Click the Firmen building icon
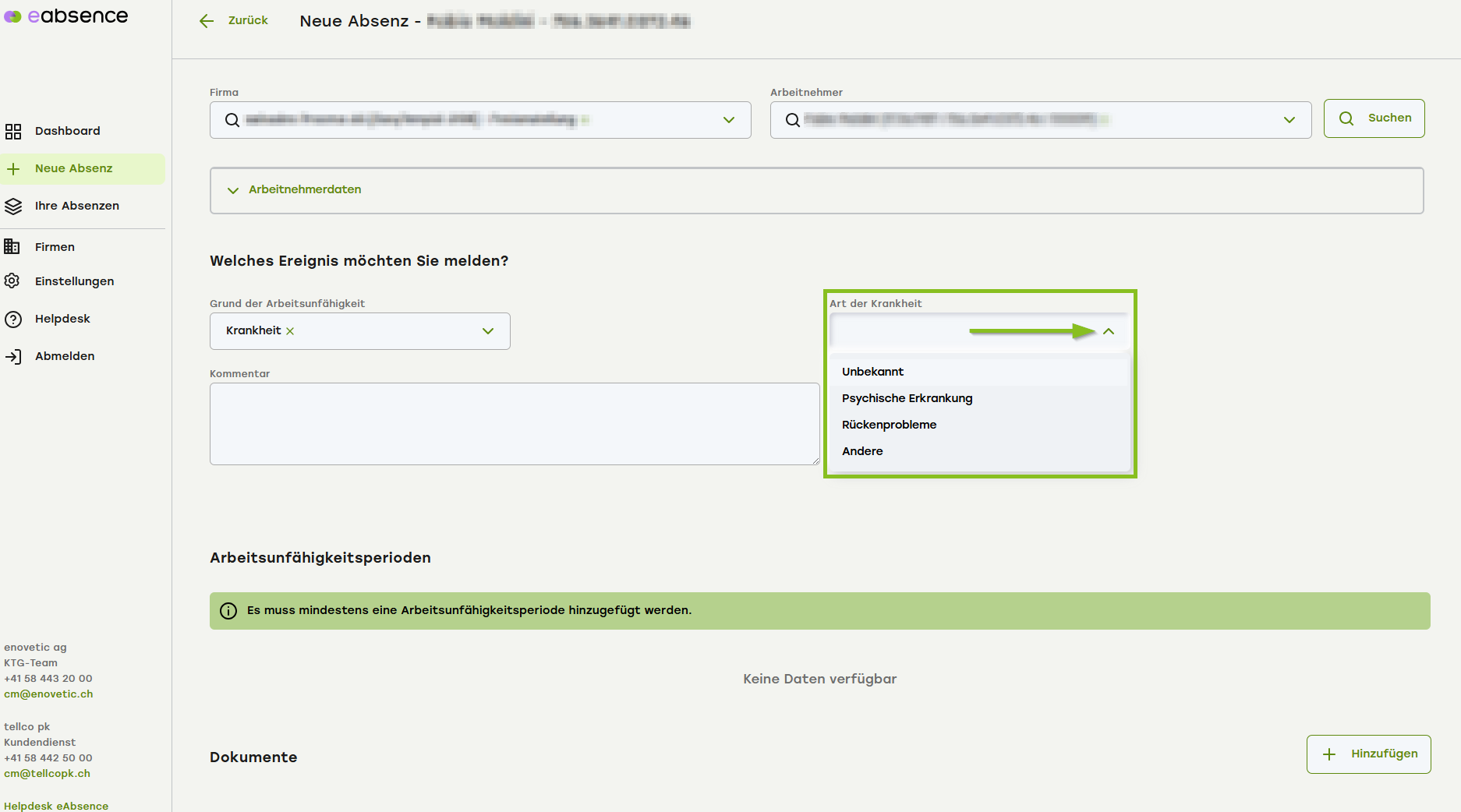This screenshot has height=812, width=1461. (12, 247)
